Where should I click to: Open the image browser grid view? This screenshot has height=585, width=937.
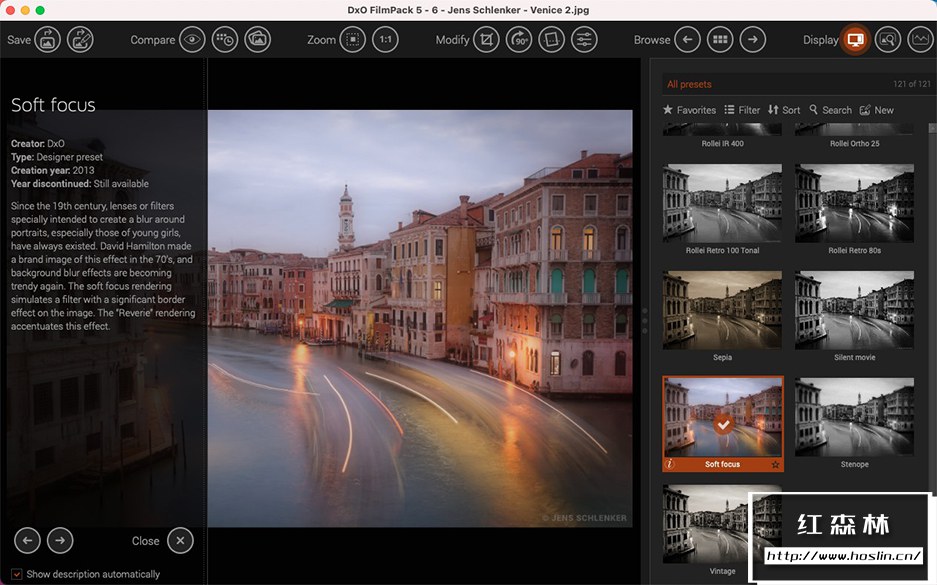click(x=719, y=40)
